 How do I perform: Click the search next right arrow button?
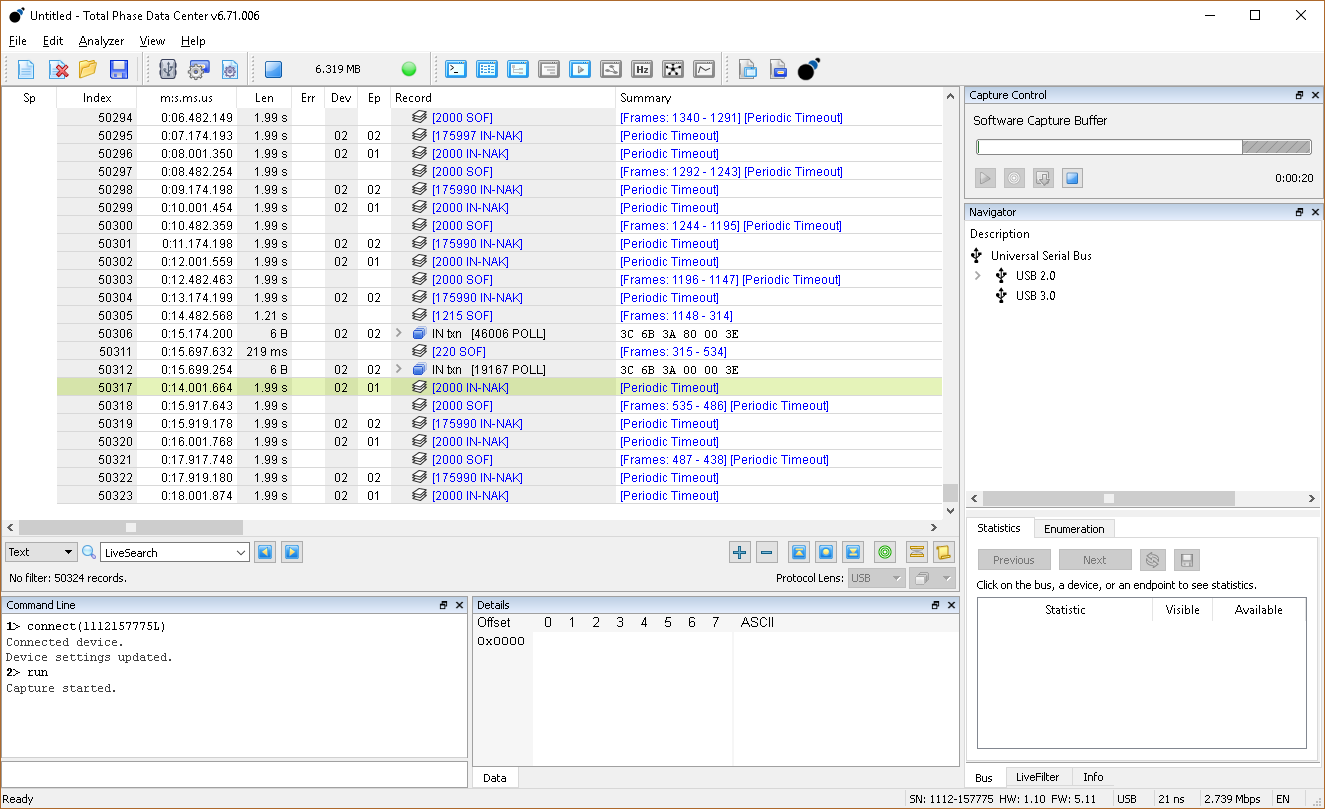292,552
